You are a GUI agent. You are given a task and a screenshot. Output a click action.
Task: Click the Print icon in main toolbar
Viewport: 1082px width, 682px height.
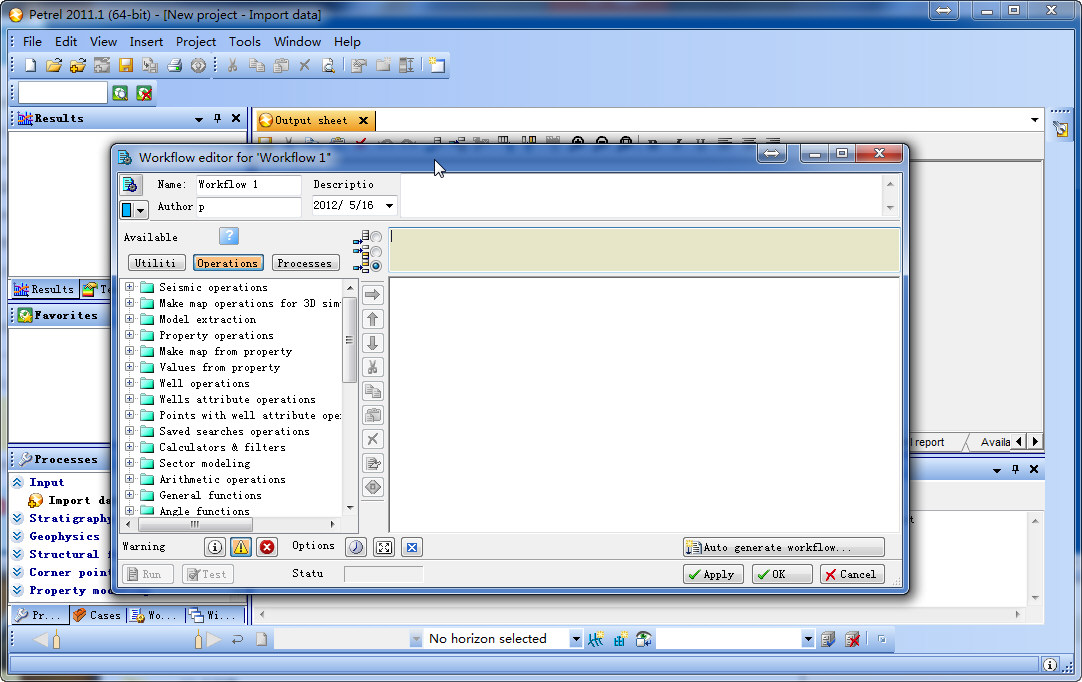(175, 66)
